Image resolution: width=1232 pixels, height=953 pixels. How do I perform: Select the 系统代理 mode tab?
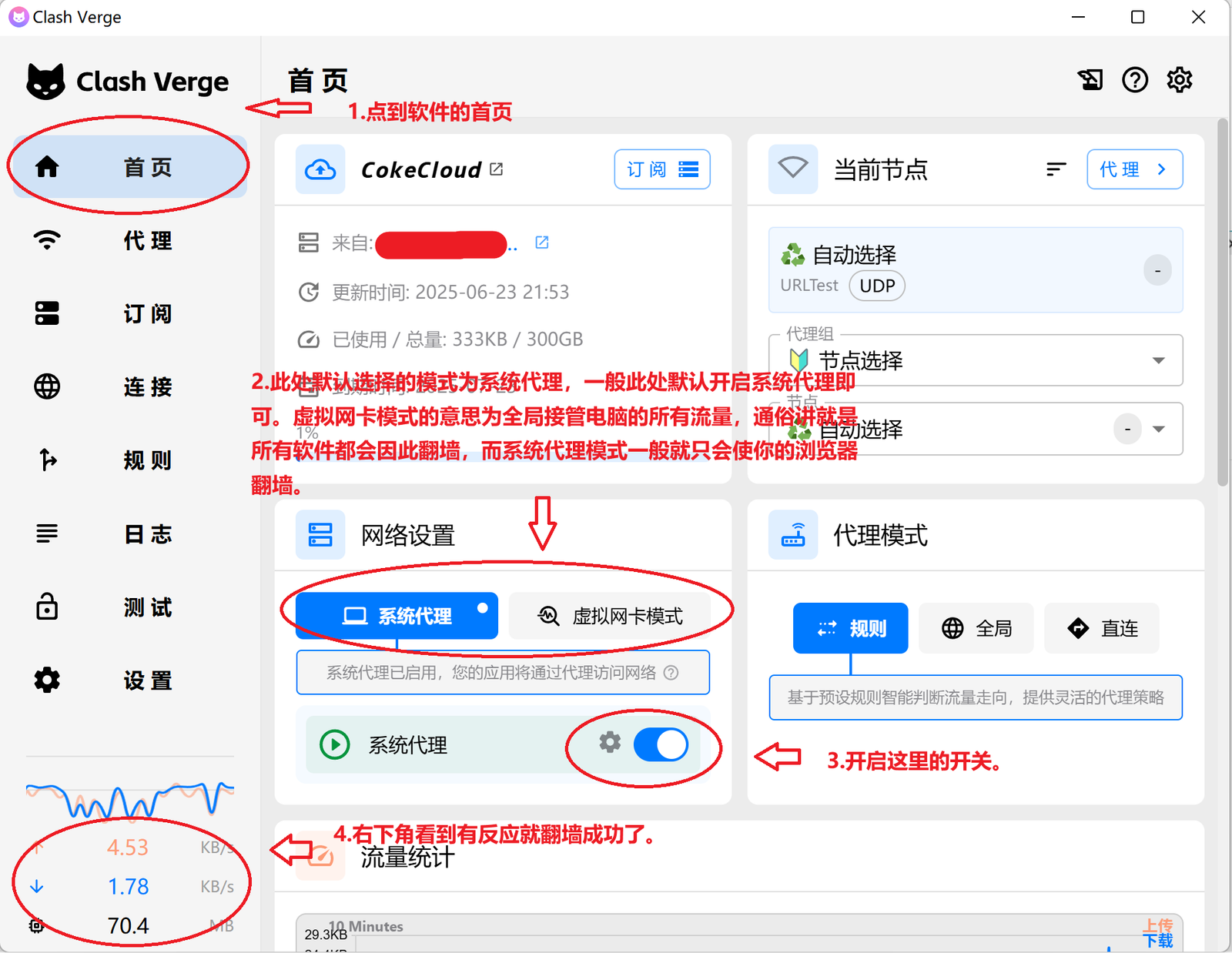point(397,616)
